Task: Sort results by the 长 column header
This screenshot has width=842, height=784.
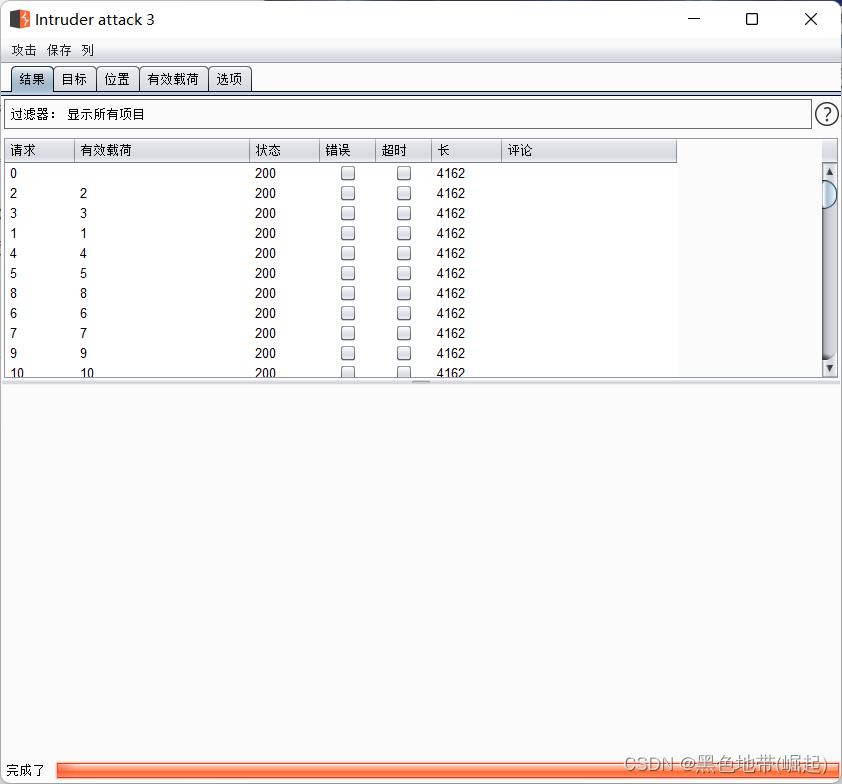Action: pos(466,150)
